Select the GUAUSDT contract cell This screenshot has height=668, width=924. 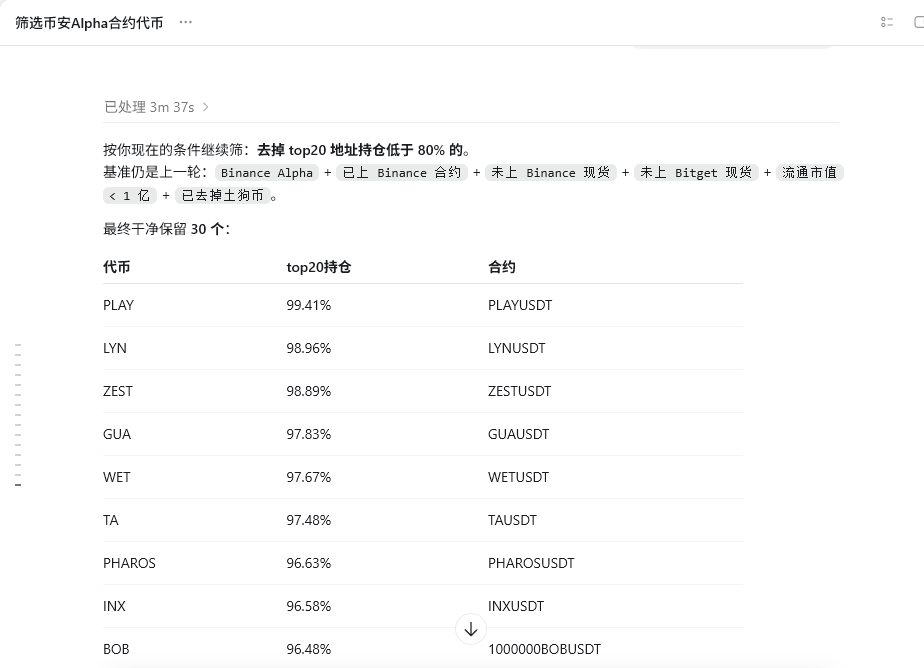coord(519,434)
